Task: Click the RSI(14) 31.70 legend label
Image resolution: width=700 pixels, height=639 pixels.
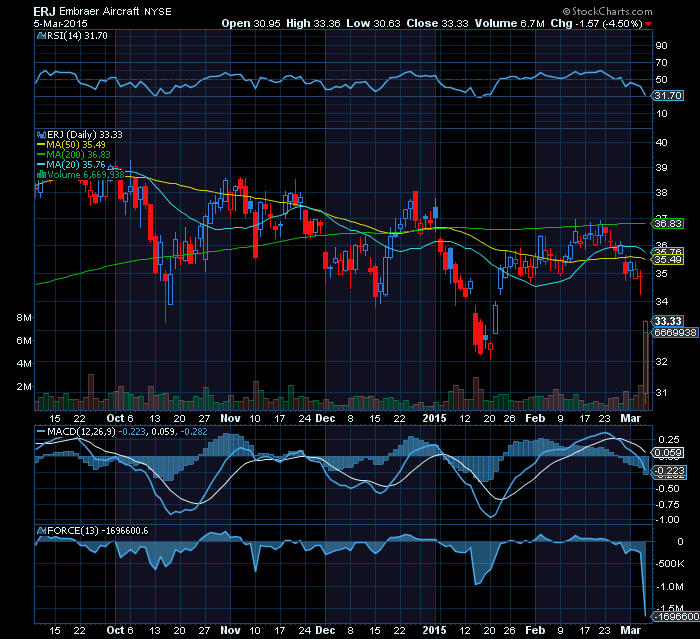Action: [x=77, y=36]
